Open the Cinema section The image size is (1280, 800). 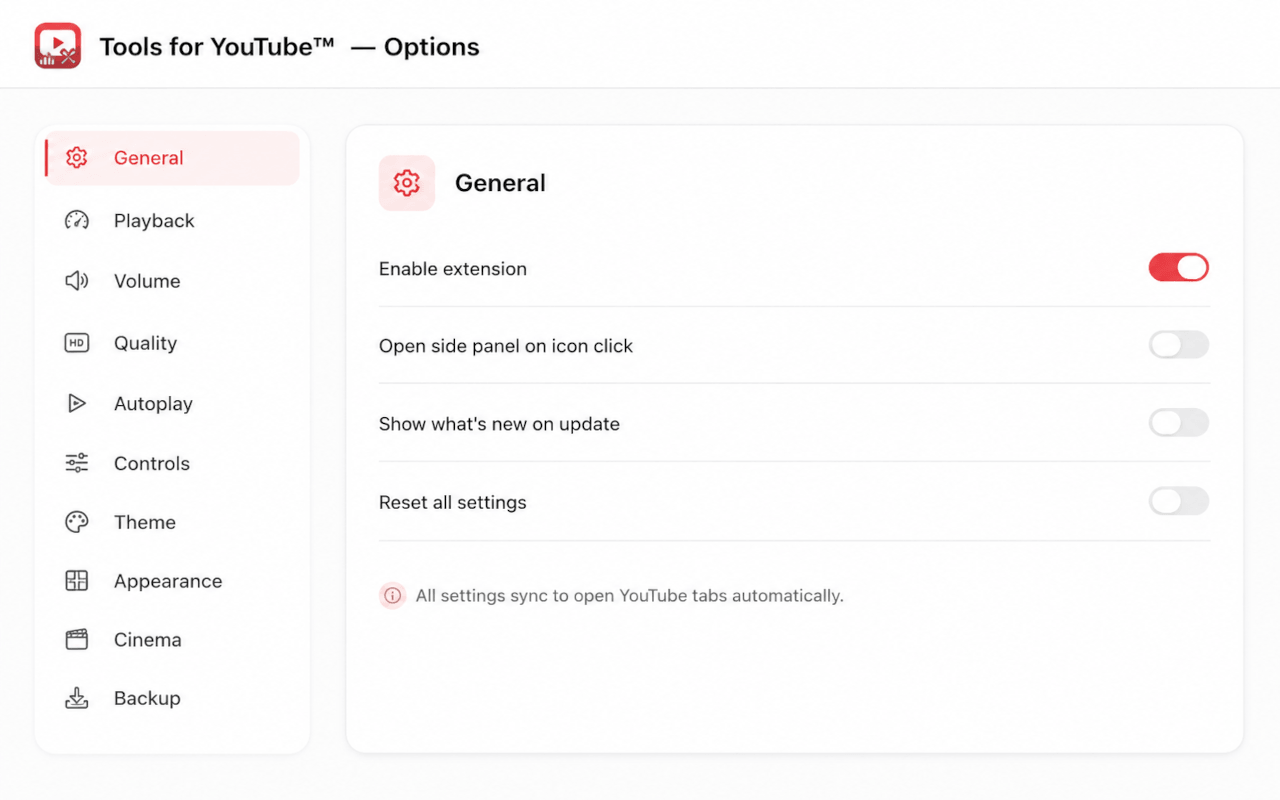(x=172, y=640)
